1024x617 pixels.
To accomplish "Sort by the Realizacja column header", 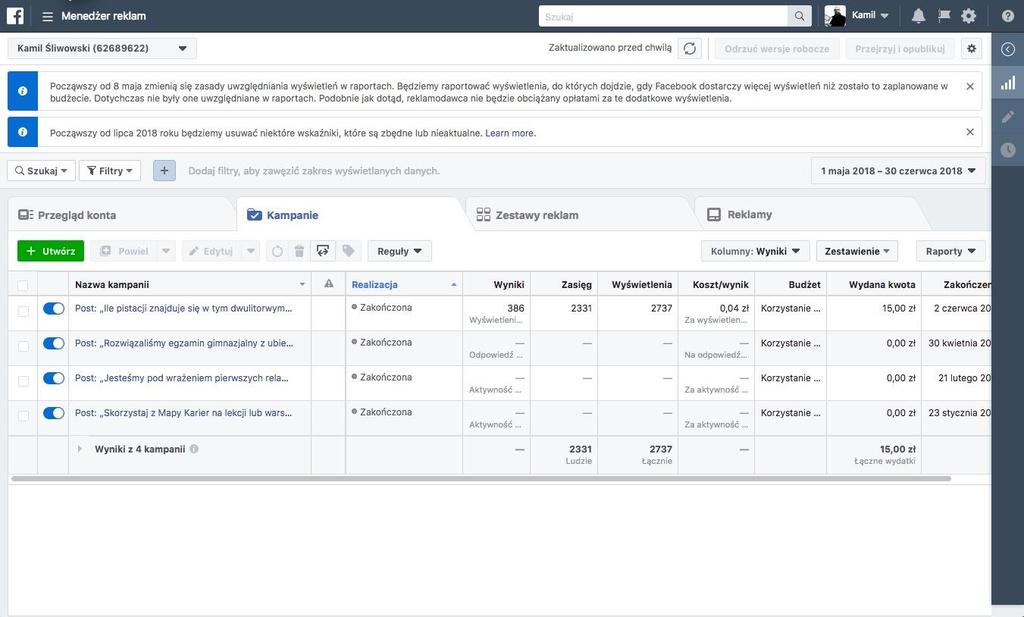I will 404,284.
